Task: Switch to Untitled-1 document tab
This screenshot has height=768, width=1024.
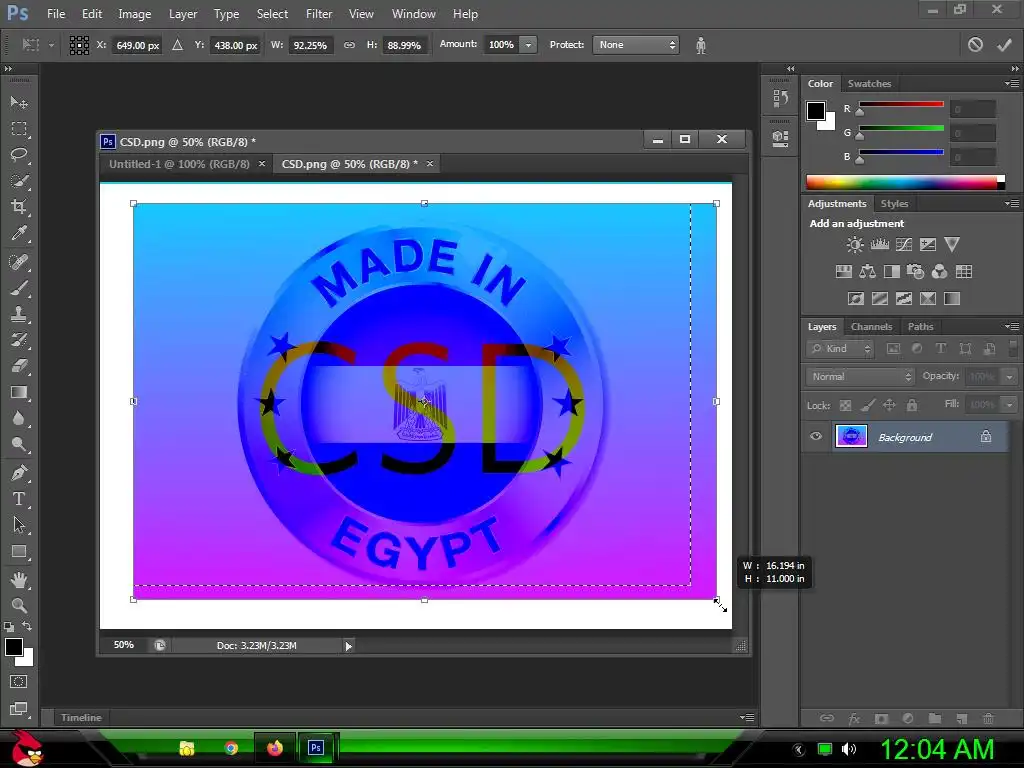Action: click(179, 164)
